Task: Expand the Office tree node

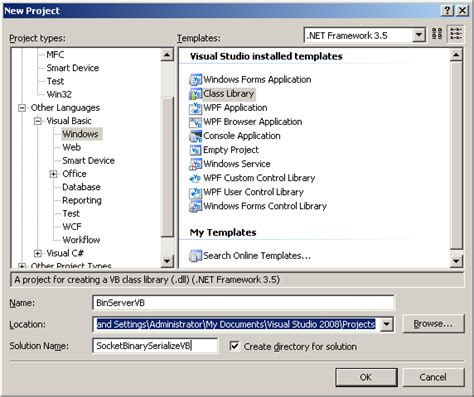Action: (53, 174)
